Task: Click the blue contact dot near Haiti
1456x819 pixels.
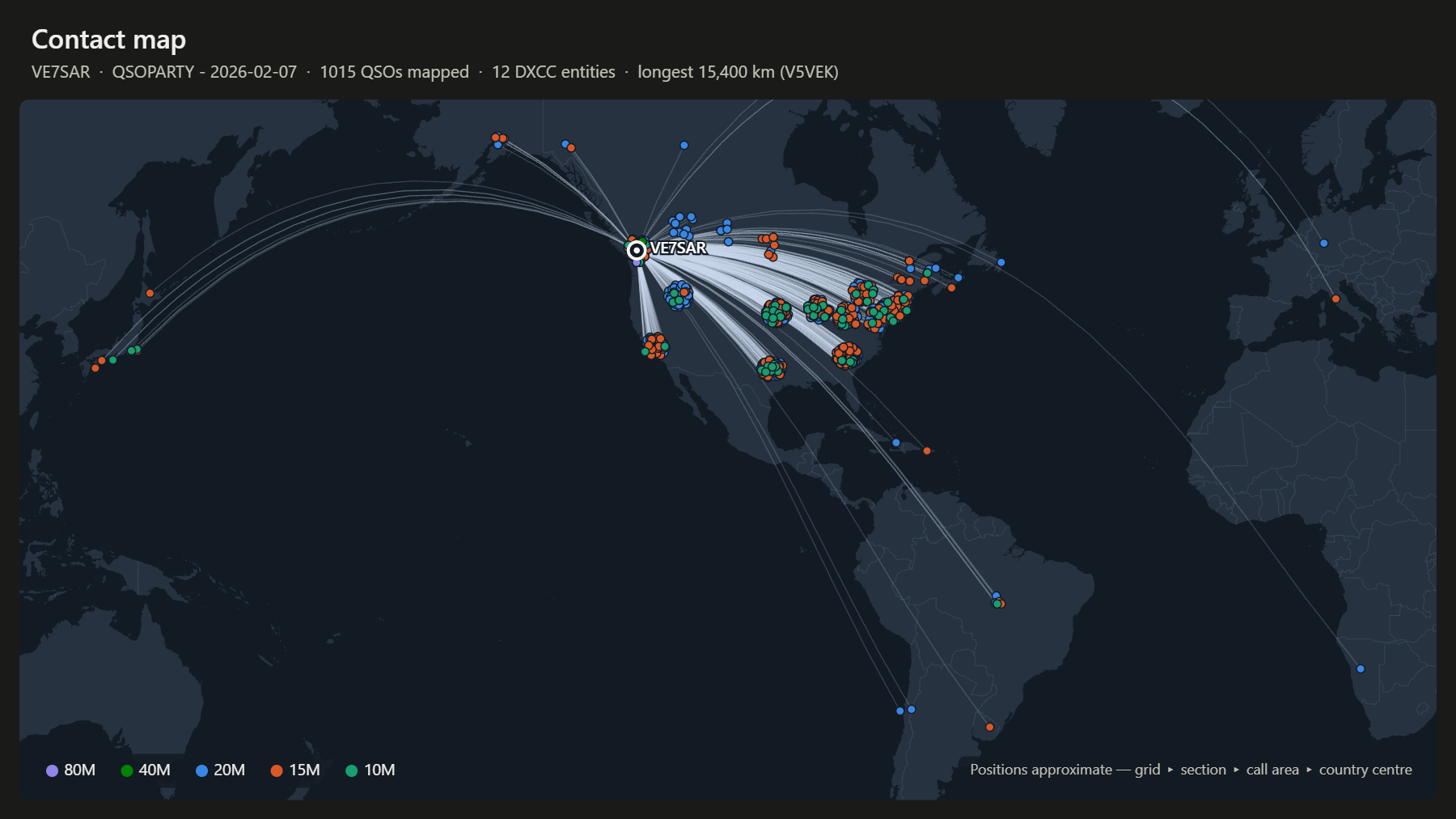Action: click(895, 443)
